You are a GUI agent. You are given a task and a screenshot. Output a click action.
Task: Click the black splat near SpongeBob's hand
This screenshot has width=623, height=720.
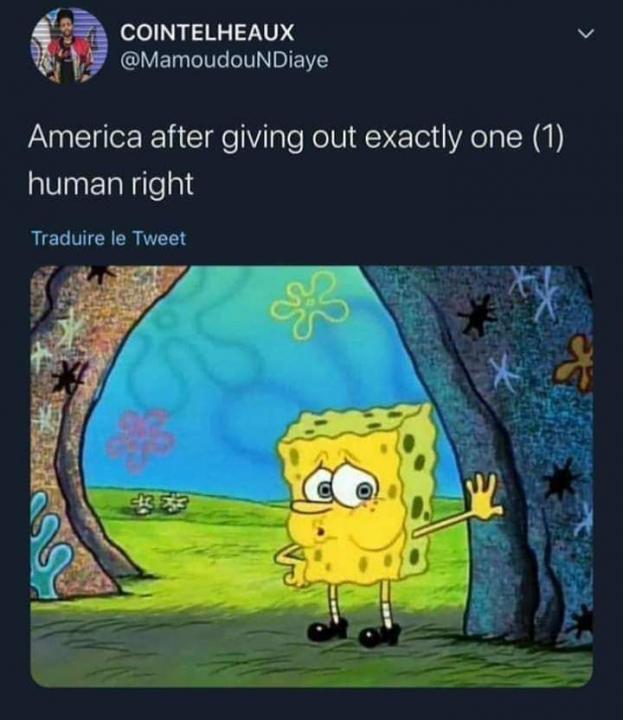(563, 481)
